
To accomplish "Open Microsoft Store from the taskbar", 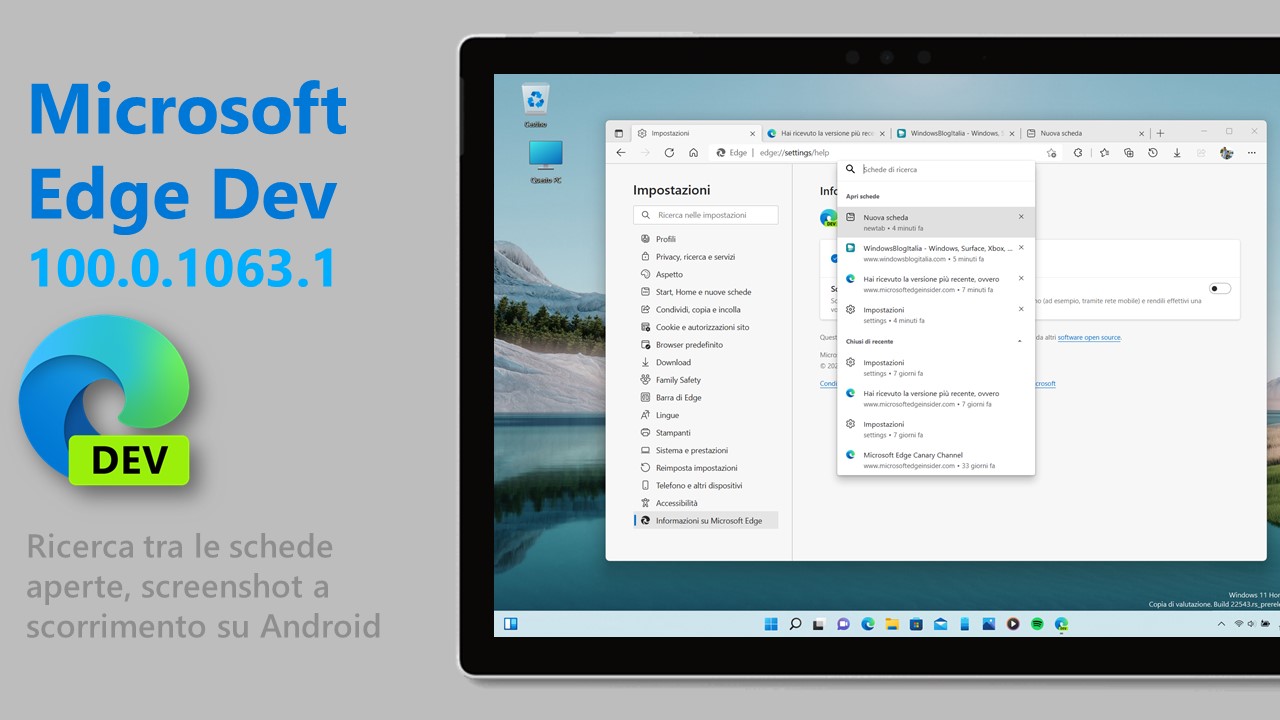I will [916, 623].
